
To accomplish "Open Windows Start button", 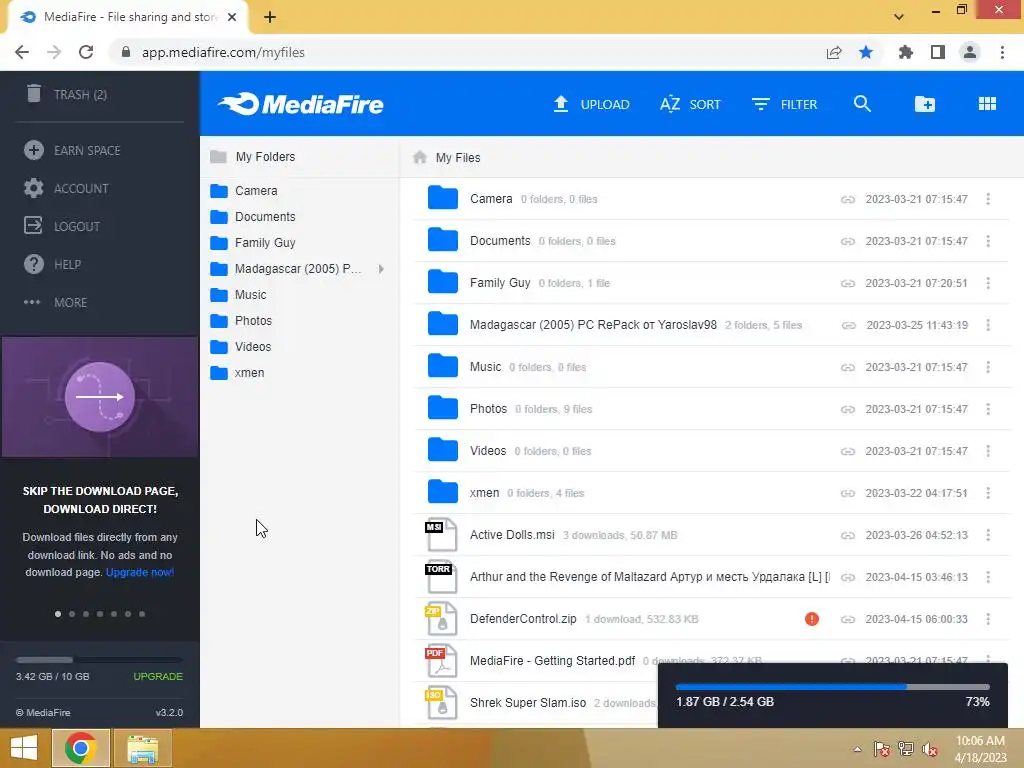I will (24, 748).
